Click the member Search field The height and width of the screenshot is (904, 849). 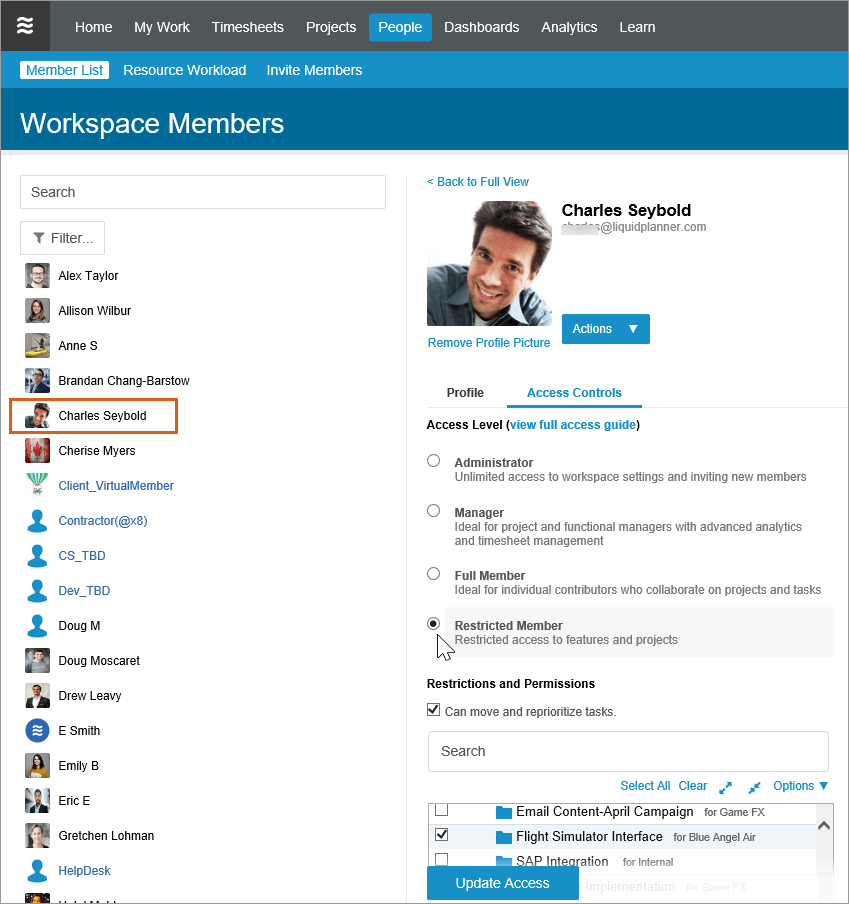pyautogui.click(x=202, y=192)
